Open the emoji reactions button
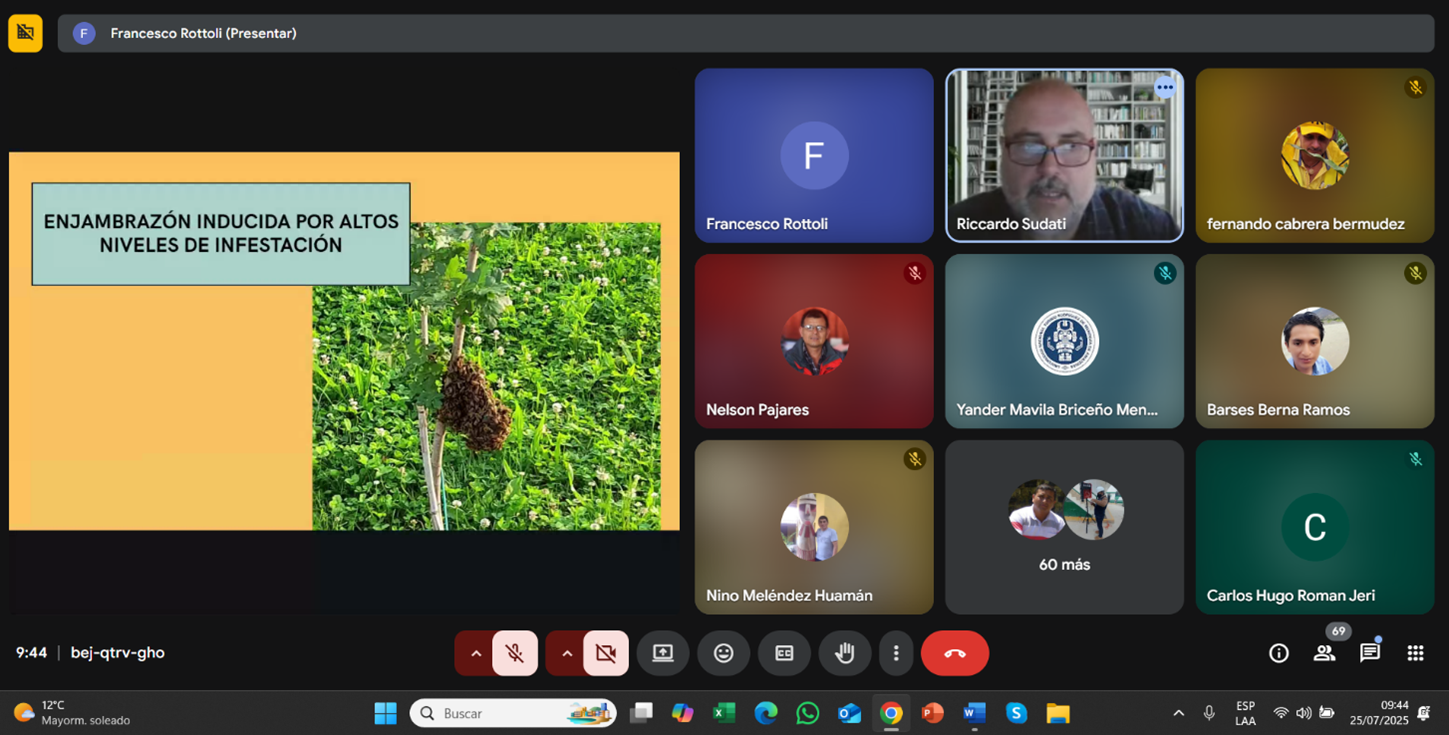Screen dimensions: 1449x735 pos(723,653)
